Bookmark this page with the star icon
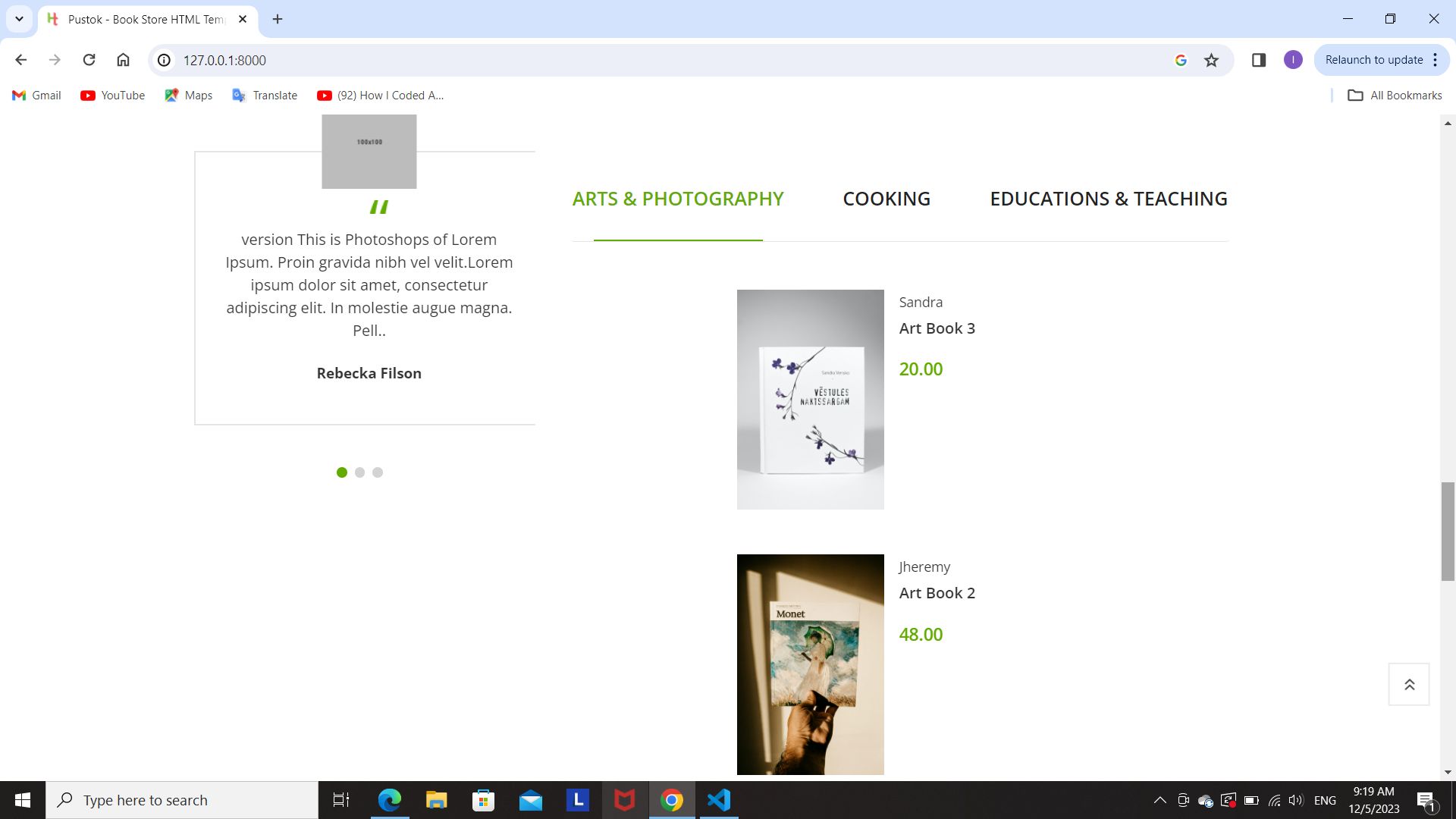The height and width of the screenshot is (819, 1456). pos(1211,60)
